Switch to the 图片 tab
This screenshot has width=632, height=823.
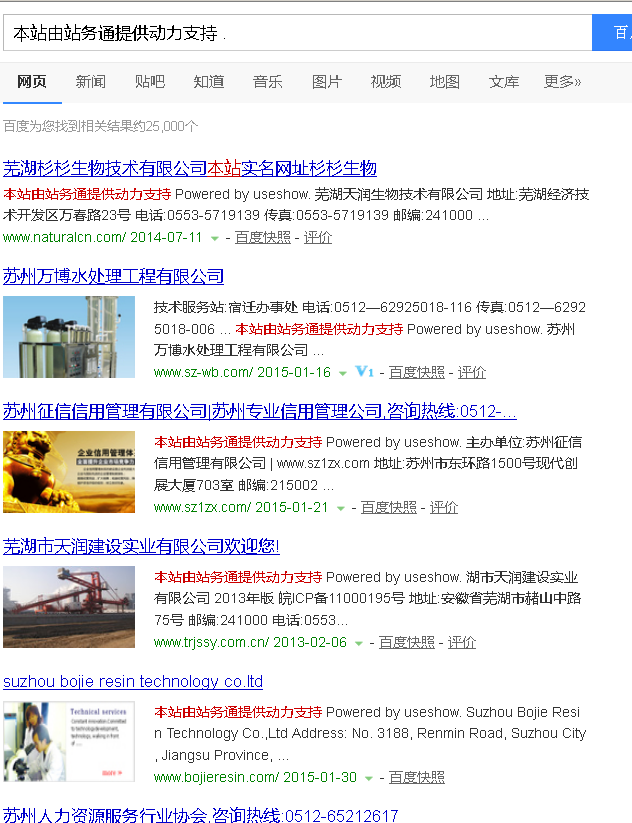(326, 82)
